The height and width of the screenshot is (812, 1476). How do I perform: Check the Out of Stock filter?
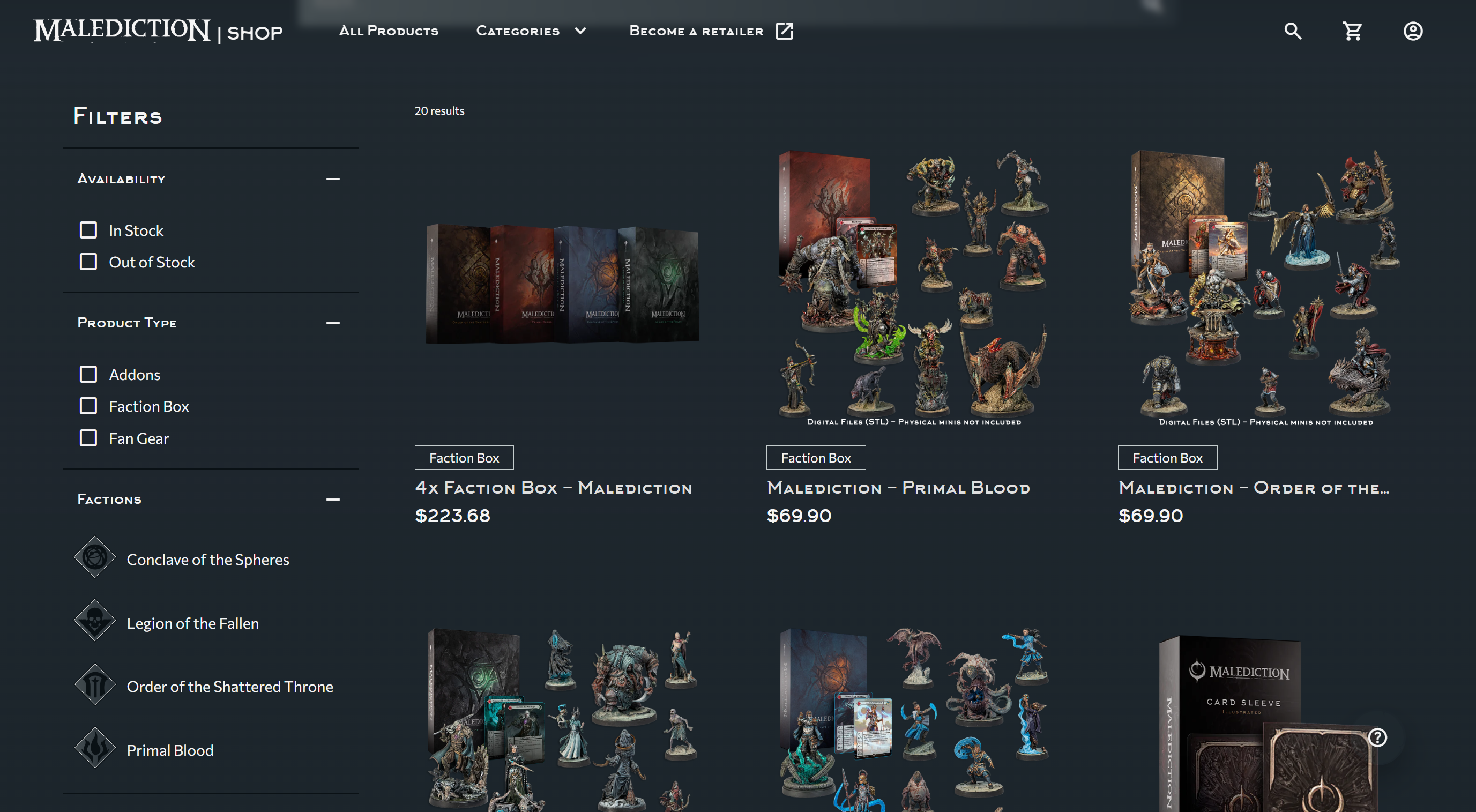point(88,262)
